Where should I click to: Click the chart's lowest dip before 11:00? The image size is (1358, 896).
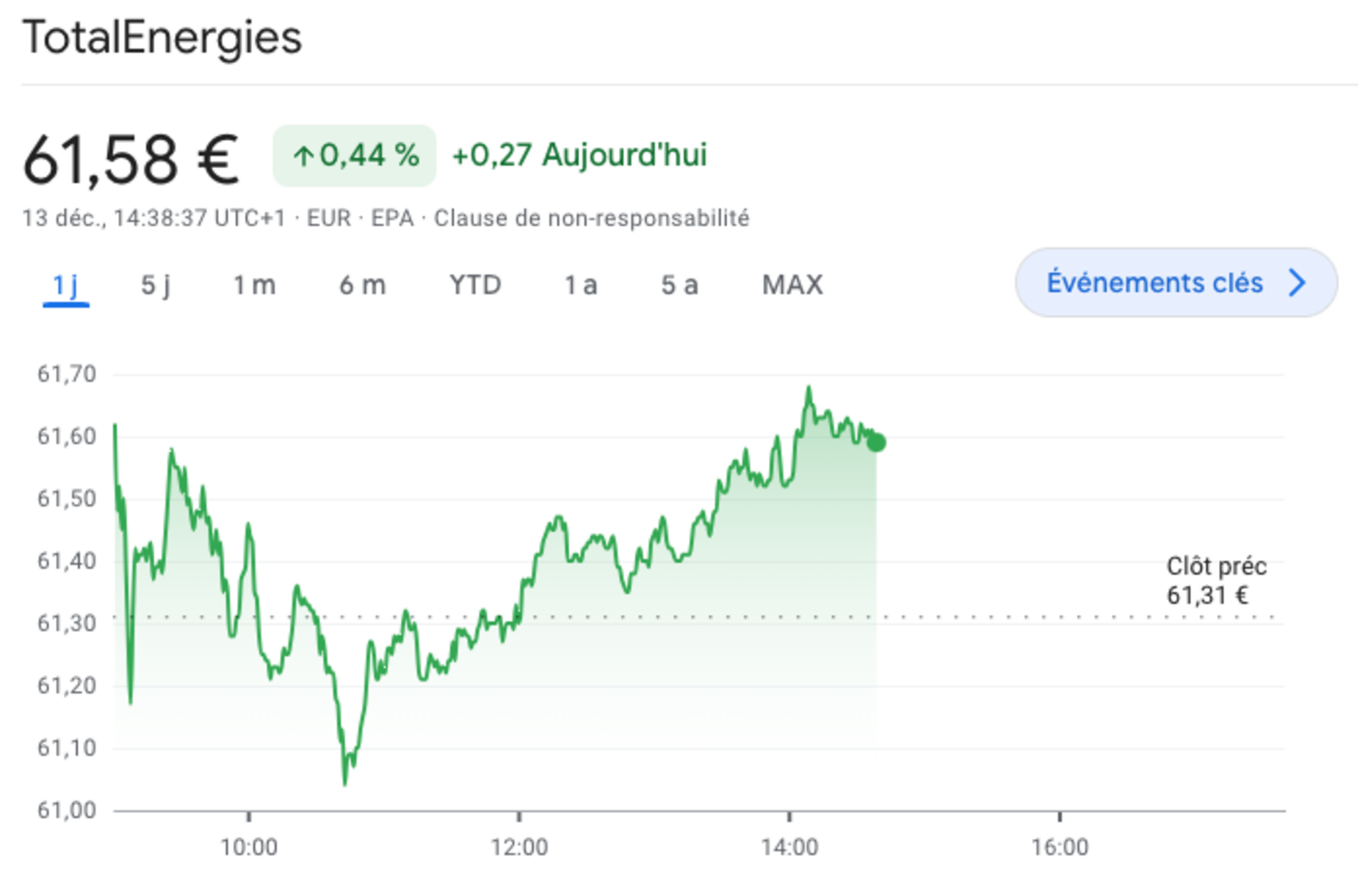(344, 784)
